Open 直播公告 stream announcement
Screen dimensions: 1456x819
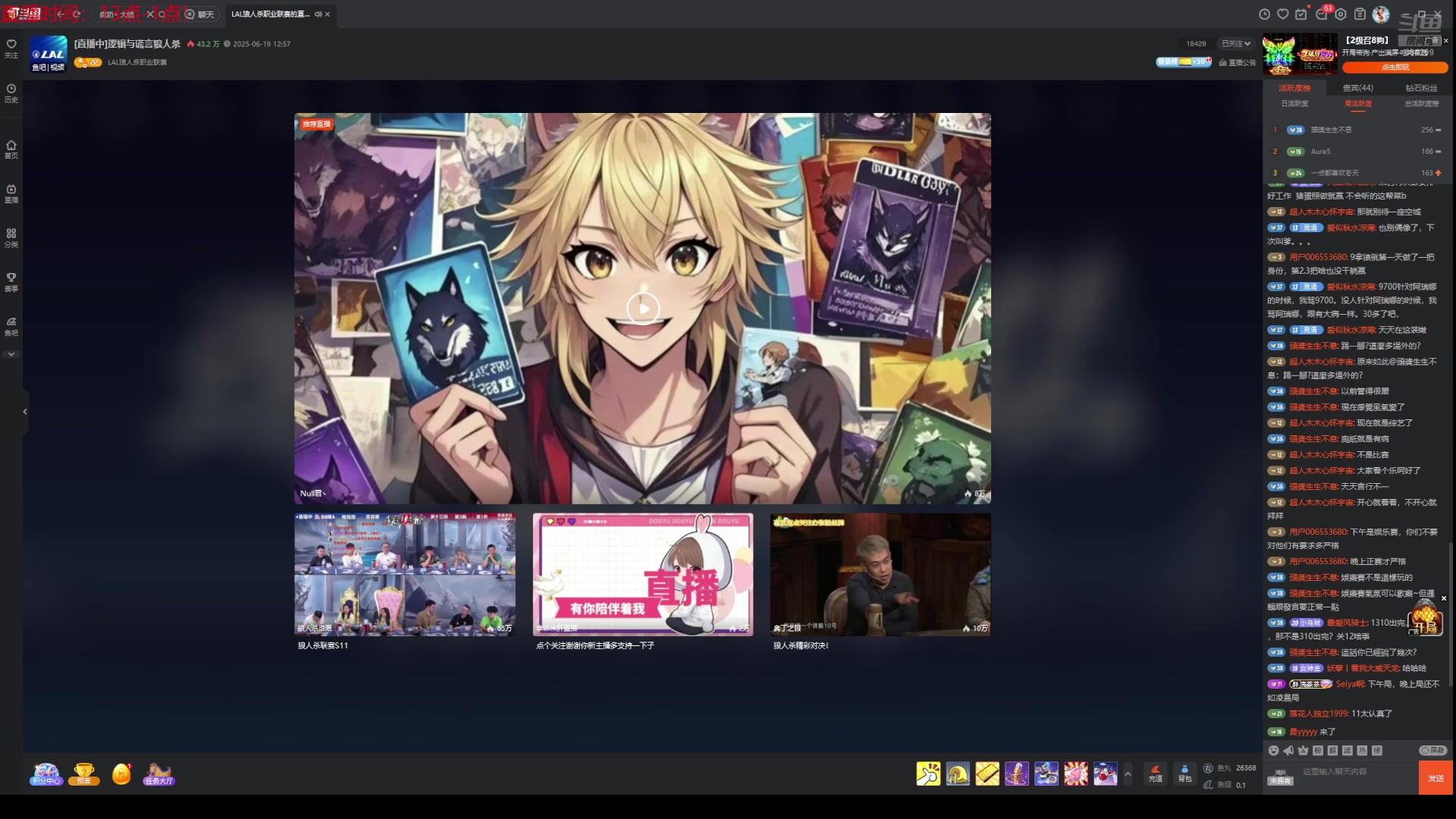pyautogui.click(x=1238, y=62)
